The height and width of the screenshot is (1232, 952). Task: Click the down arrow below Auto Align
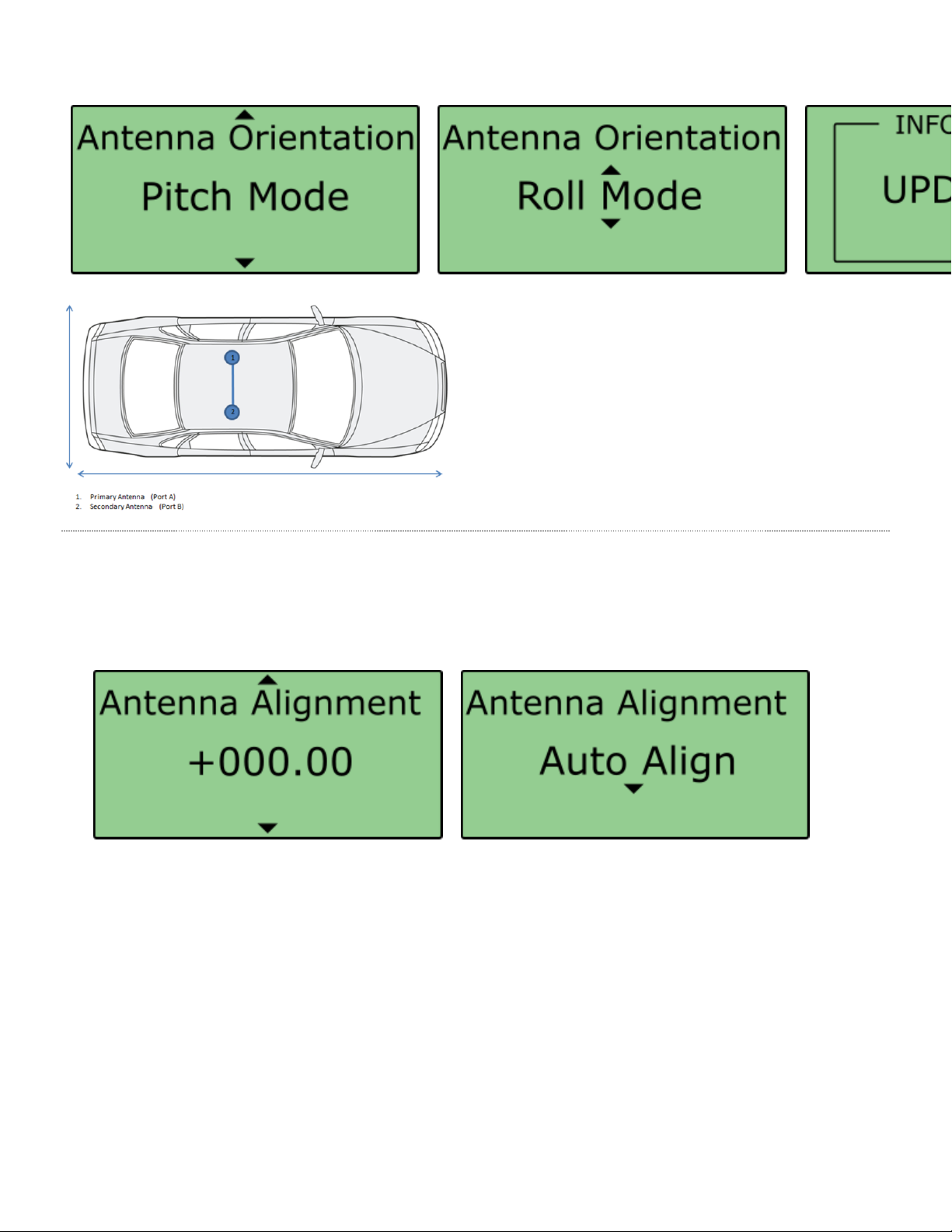point(634,789)
